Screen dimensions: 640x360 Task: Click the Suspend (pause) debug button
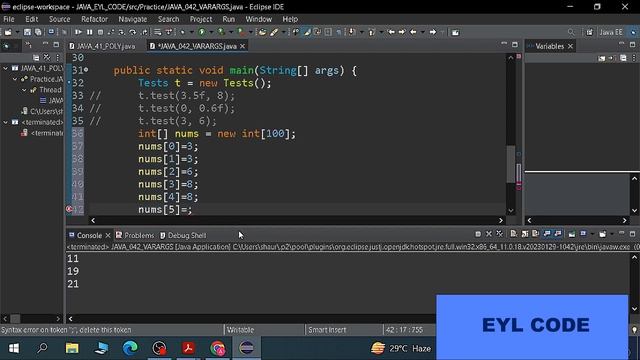coord(89,32)
